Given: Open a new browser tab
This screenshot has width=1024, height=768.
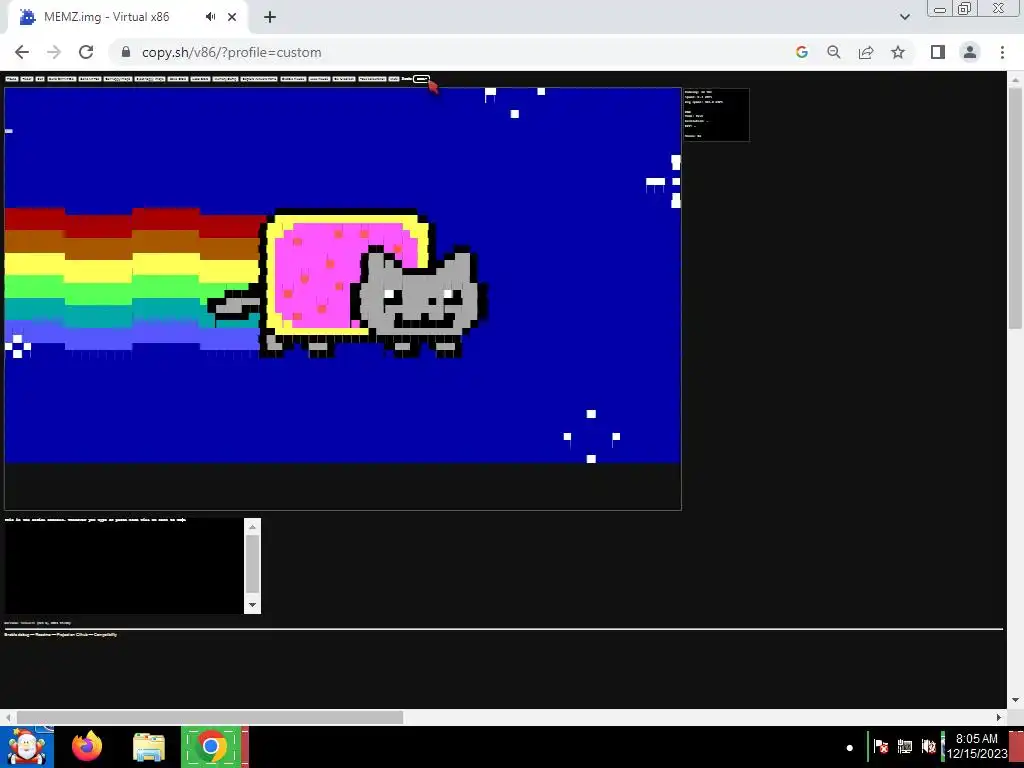Looking at the screenshot, I should tap(270, 17).
